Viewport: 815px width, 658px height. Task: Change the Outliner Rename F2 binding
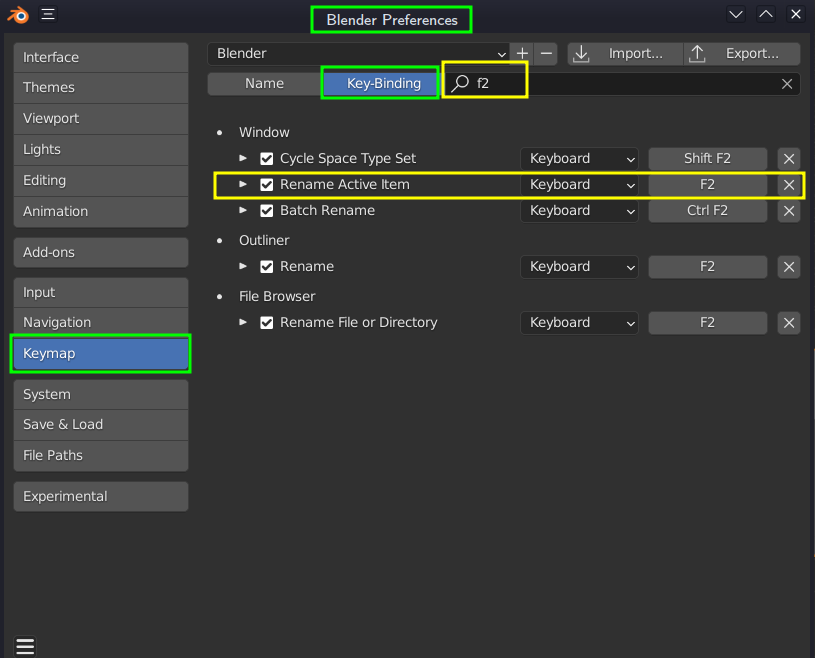click(707, 267)
